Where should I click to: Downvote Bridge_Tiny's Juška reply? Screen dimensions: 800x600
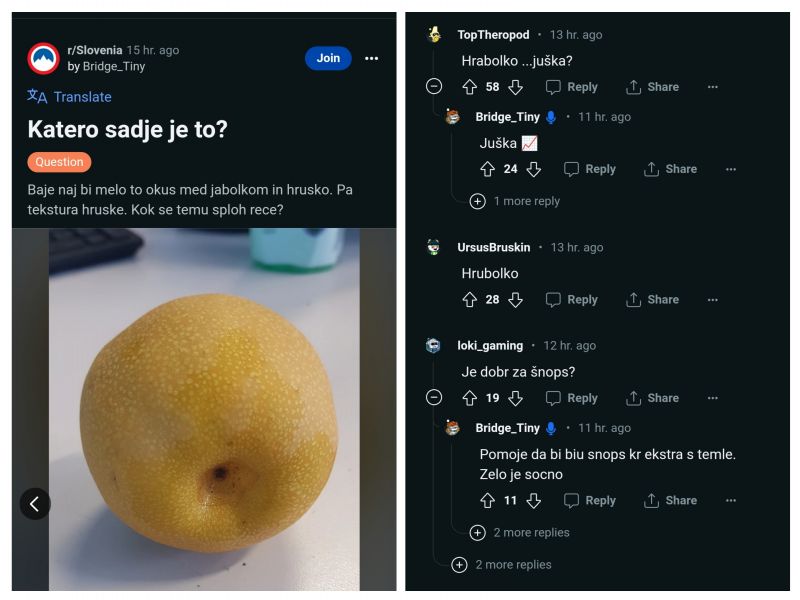tap(534, 169)
